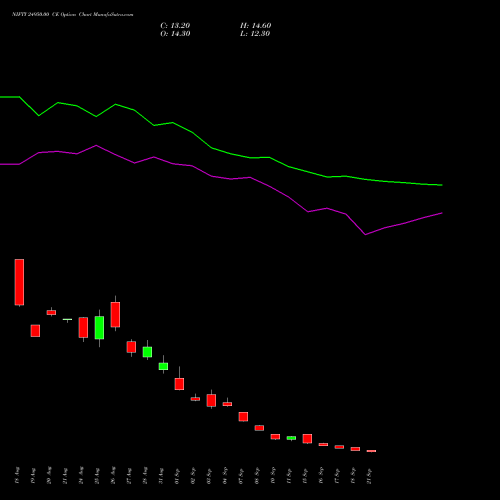Select the green candle for 28 Aug
Image resolution: width=500 pixels, height=500 pixels.
click(x=147, y=352)
